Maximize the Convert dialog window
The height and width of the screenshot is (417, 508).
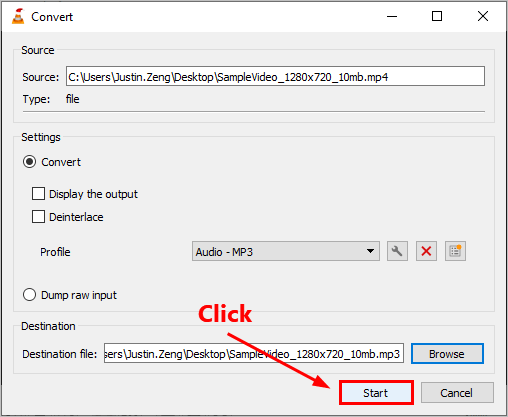point(437,16)
